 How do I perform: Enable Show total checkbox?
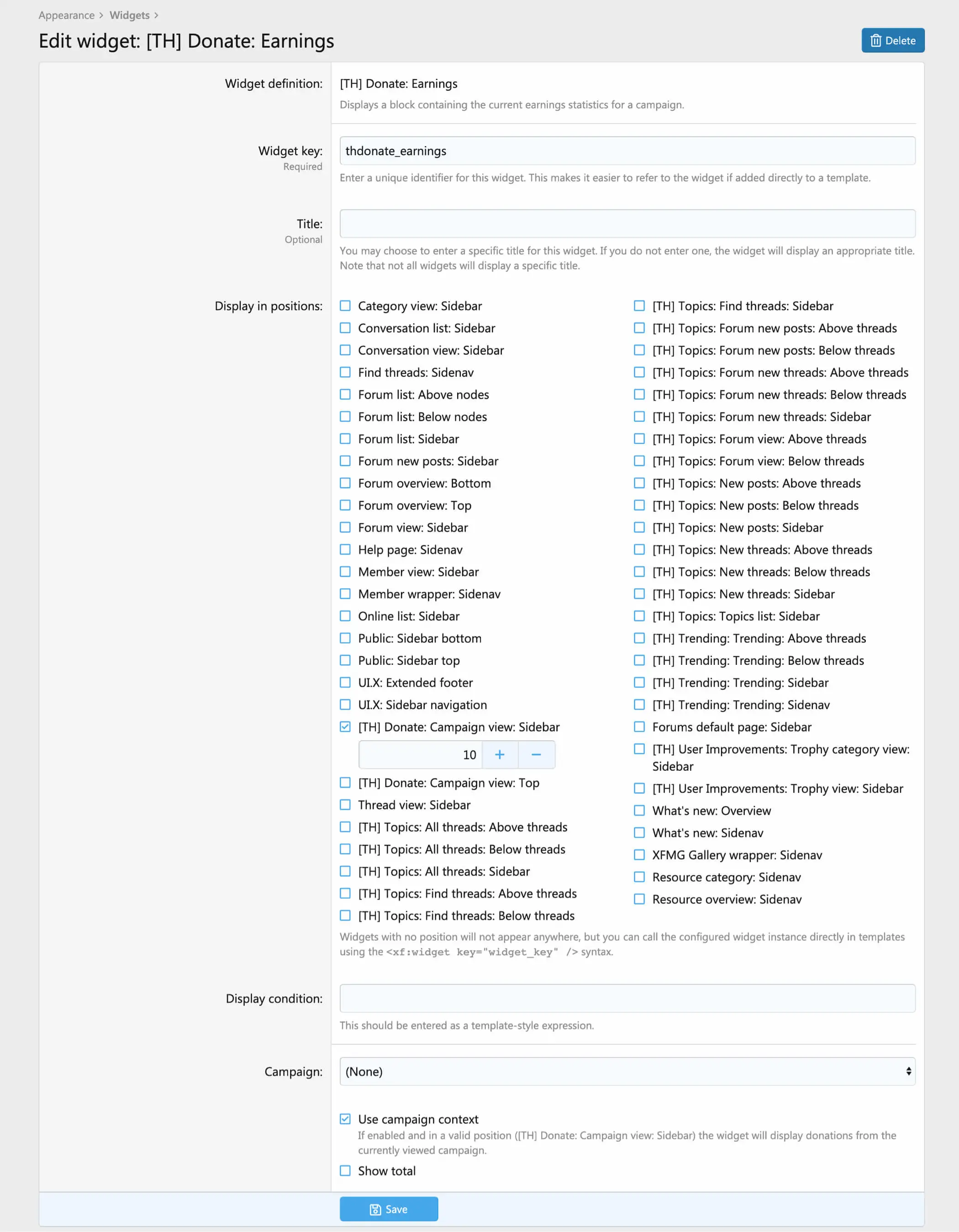(345, 1171)
